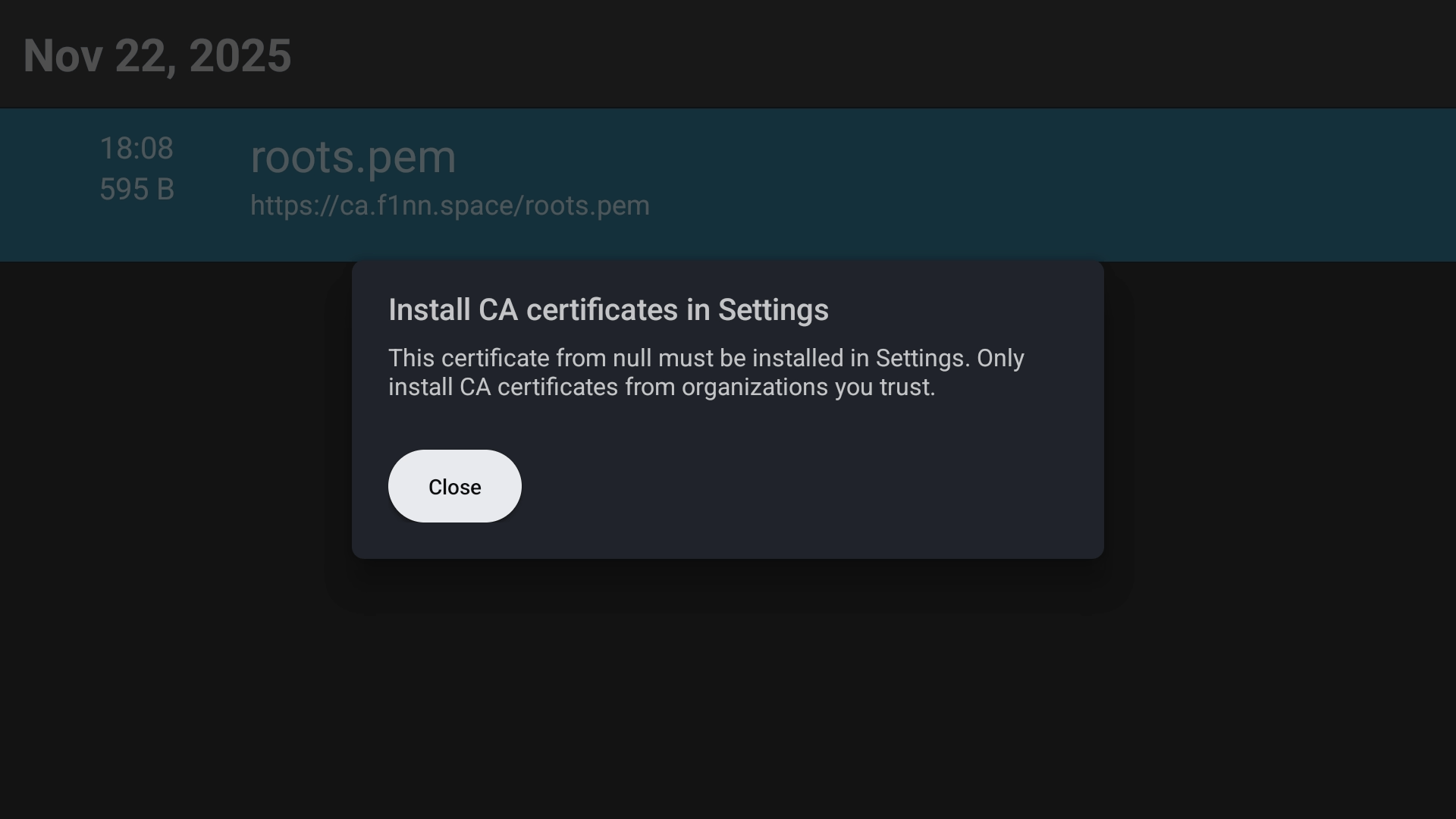
Task: Click the dialog title Install CA certificates
Action: click(607, 309)
